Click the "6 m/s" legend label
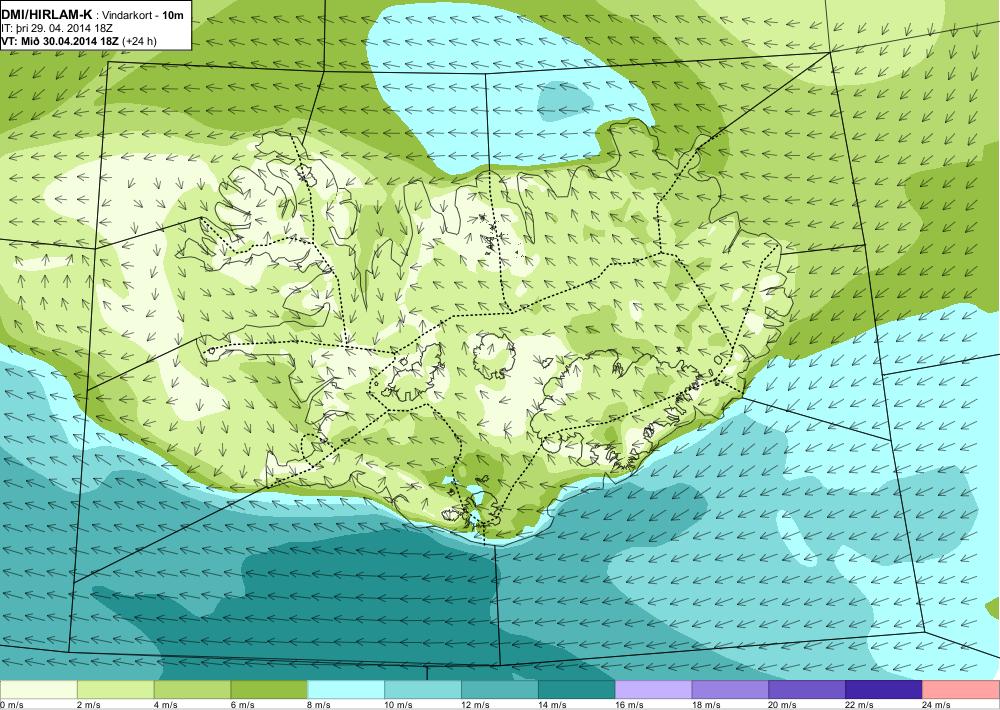 [242, 705]
